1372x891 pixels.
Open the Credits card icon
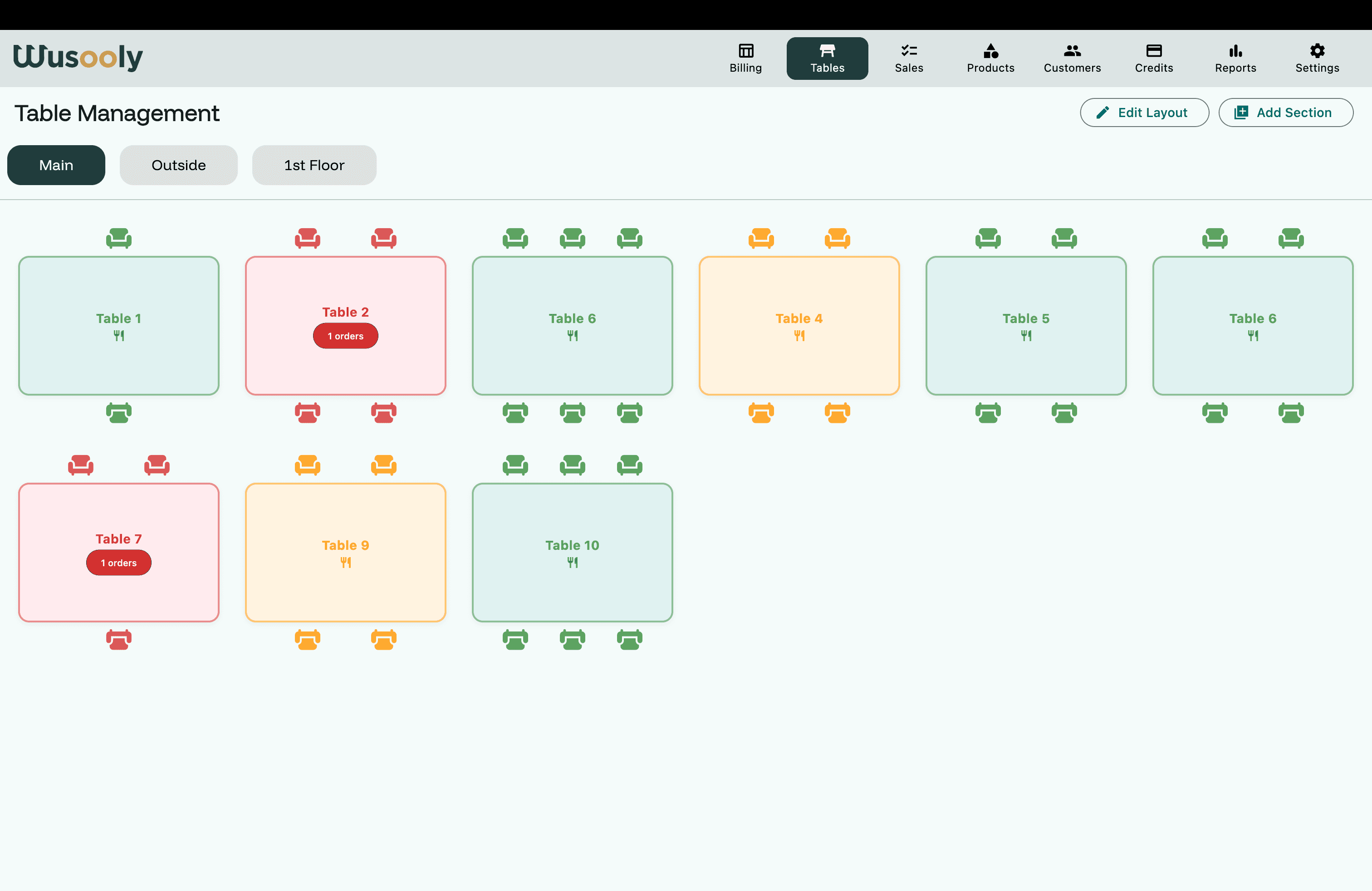[x=1153, y=51]
